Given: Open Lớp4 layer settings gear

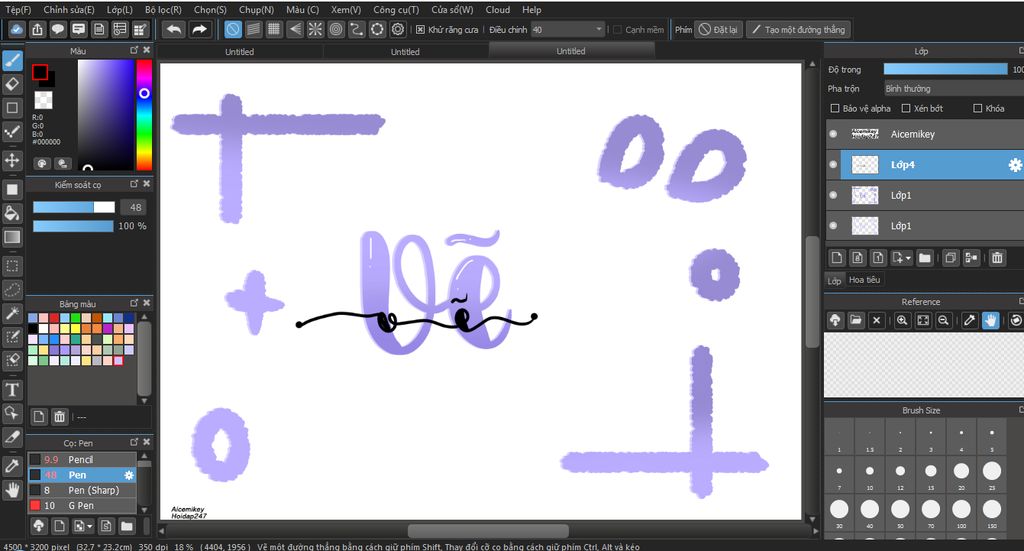Looking at the screenshot, I should pos(1015,165).
